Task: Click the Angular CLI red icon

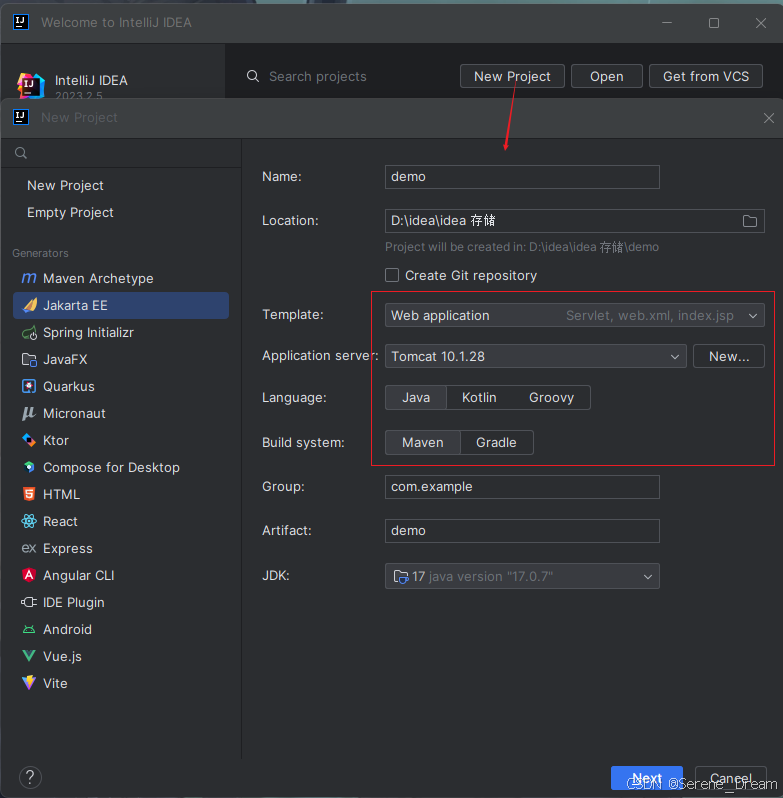Action: pos(29,575)
